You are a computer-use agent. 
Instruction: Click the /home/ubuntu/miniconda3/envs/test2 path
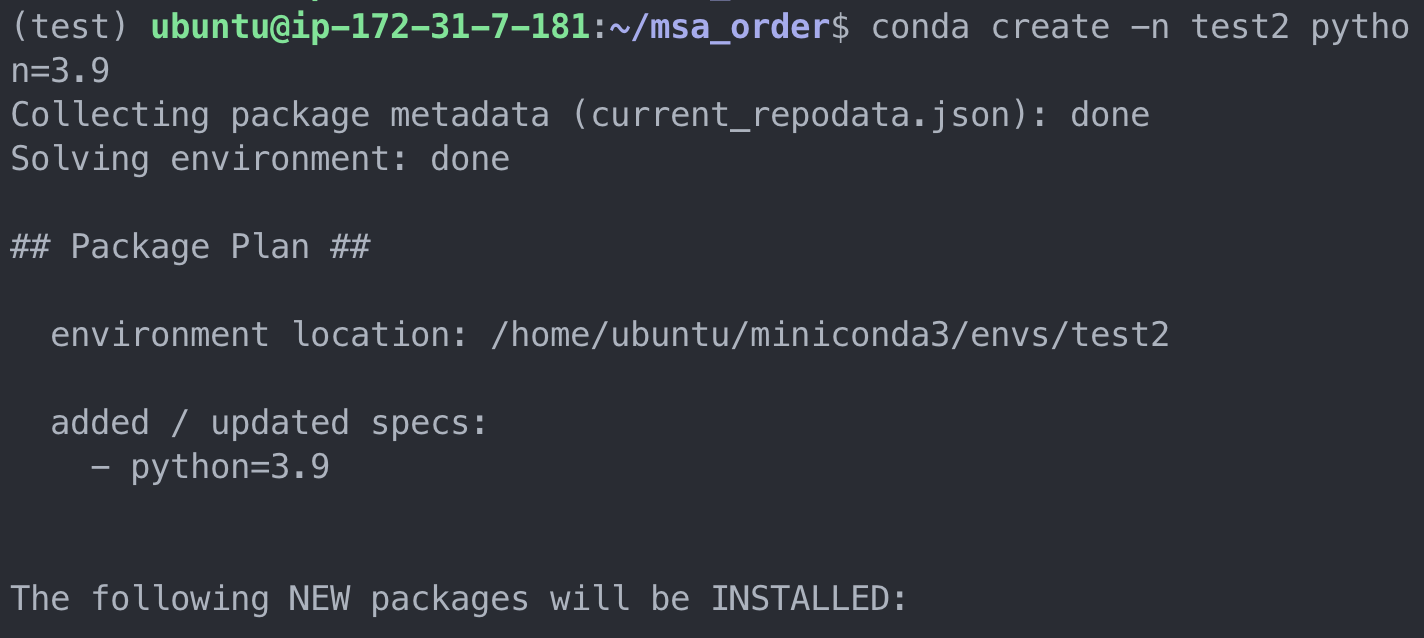pyautogui.click(x=830, y=335)
